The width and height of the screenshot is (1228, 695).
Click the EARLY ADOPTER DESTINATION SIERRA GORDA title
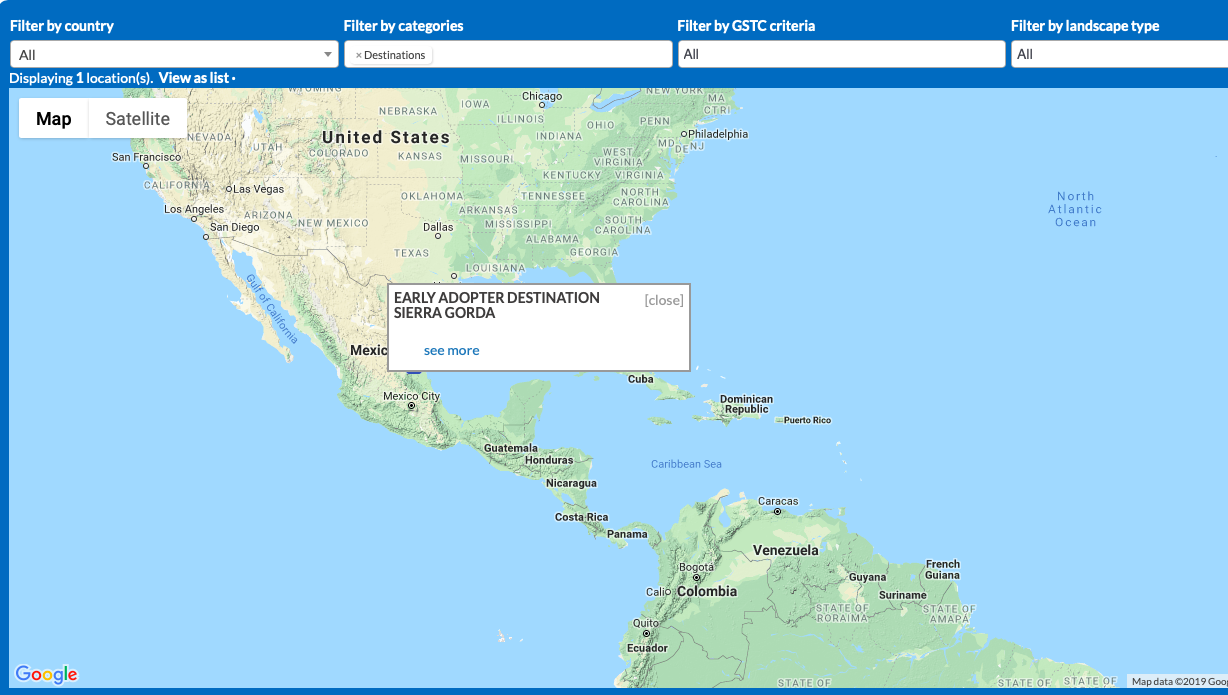497,305
